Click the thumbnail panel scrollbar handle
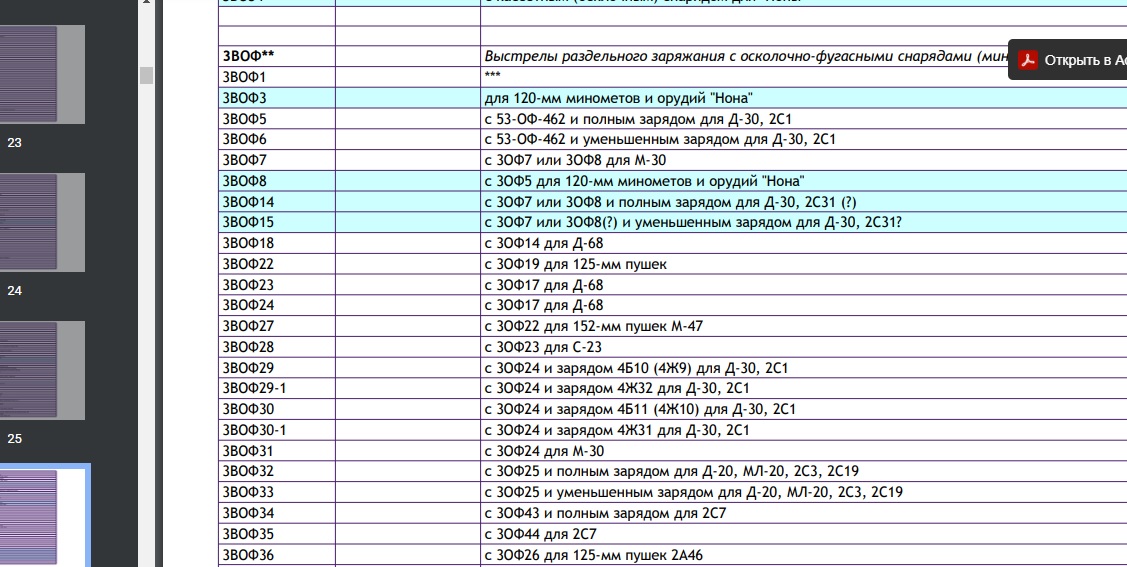 pos(146,75)
